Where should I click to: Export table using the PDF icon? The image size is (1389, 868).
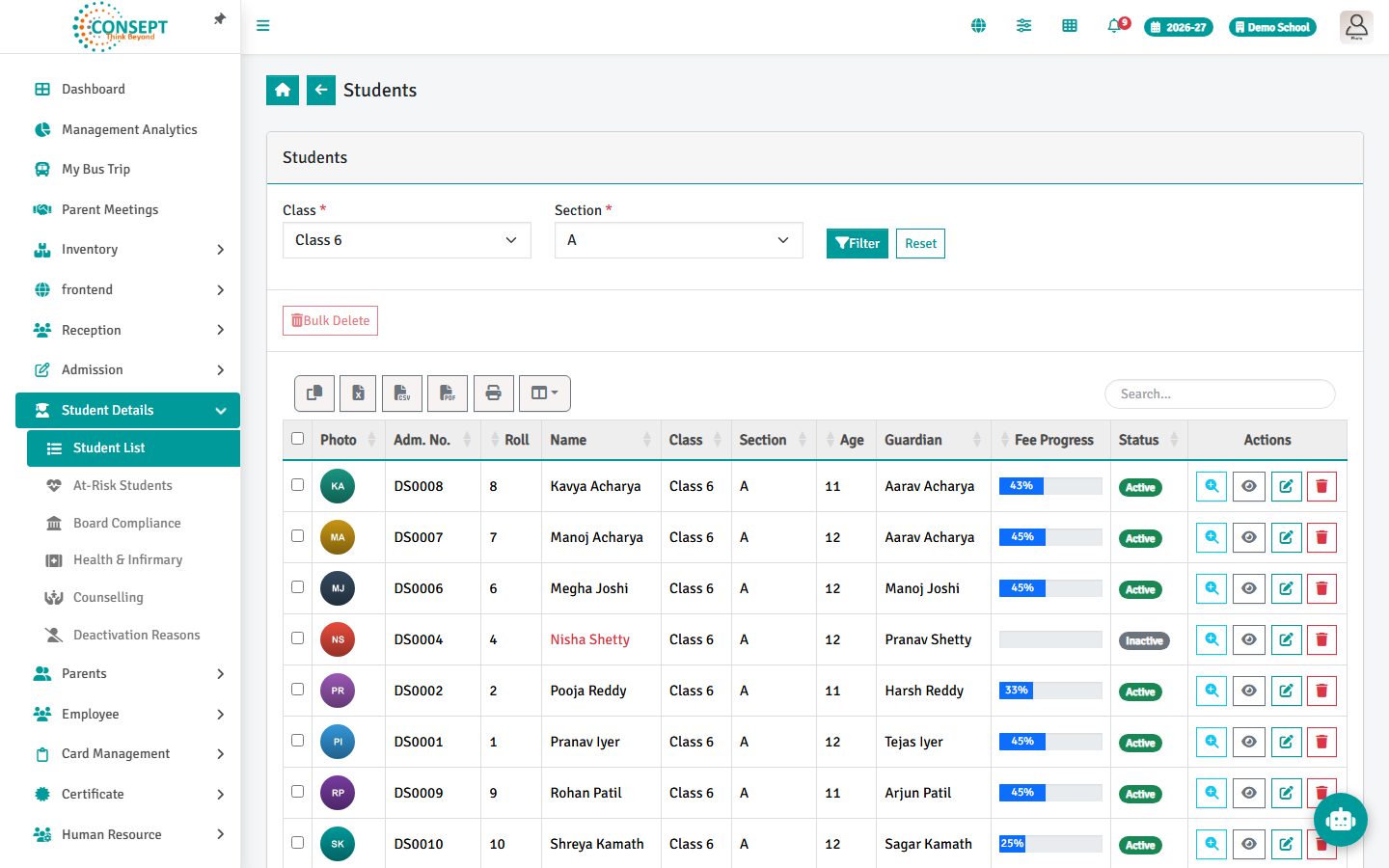click(x=448, y=393)
